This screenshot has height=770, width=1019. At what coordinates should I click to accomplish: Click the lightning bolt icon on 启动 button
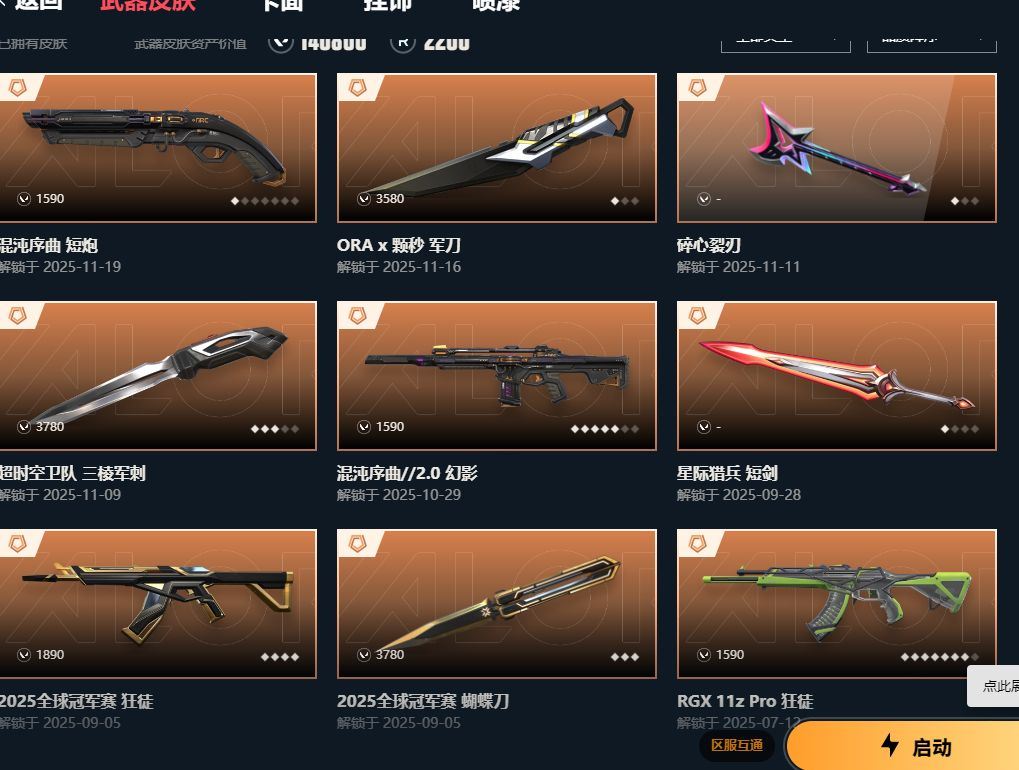click(890, 745)
